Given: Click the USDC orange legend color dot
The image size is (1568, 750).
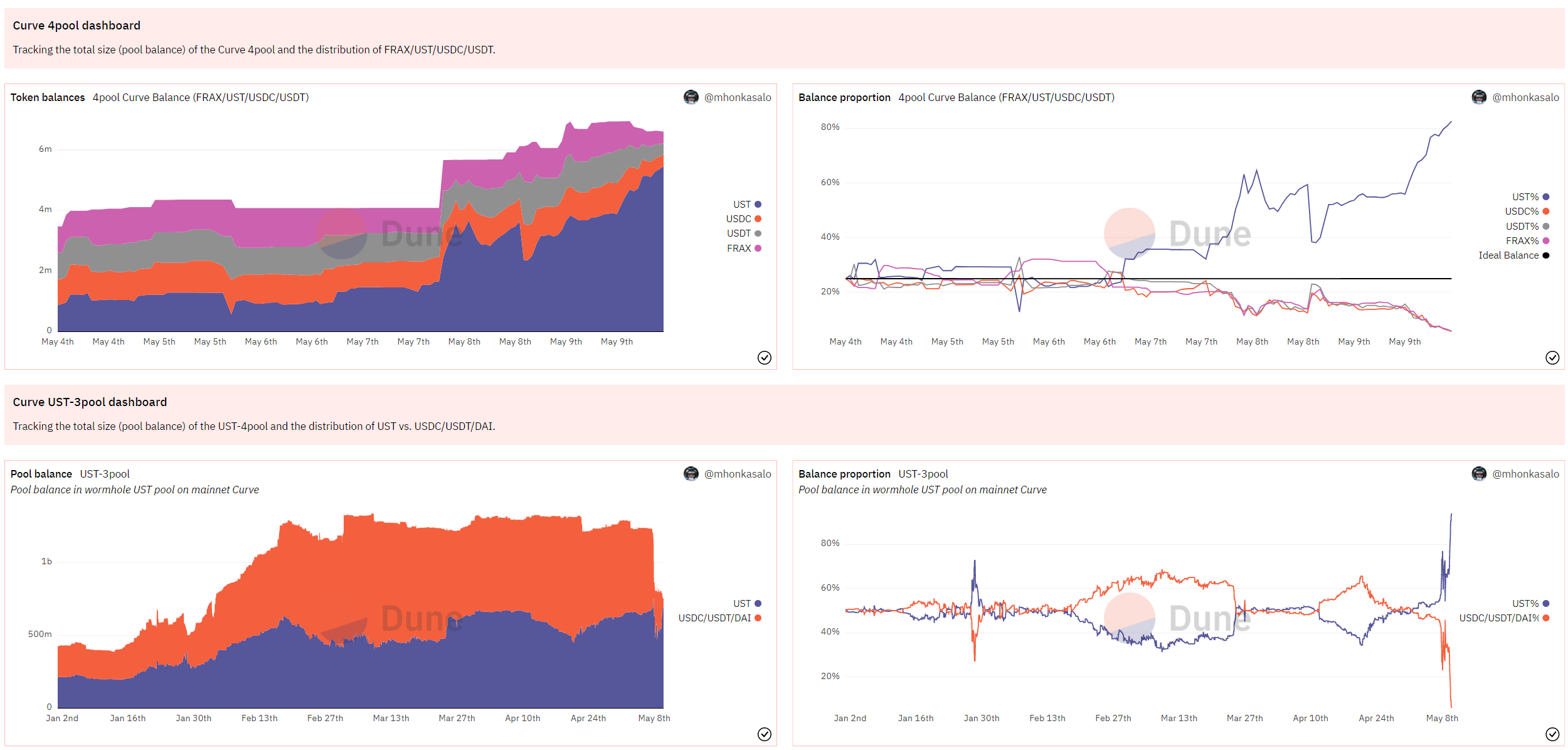Looking at the screenshot, I should (758, 219).
